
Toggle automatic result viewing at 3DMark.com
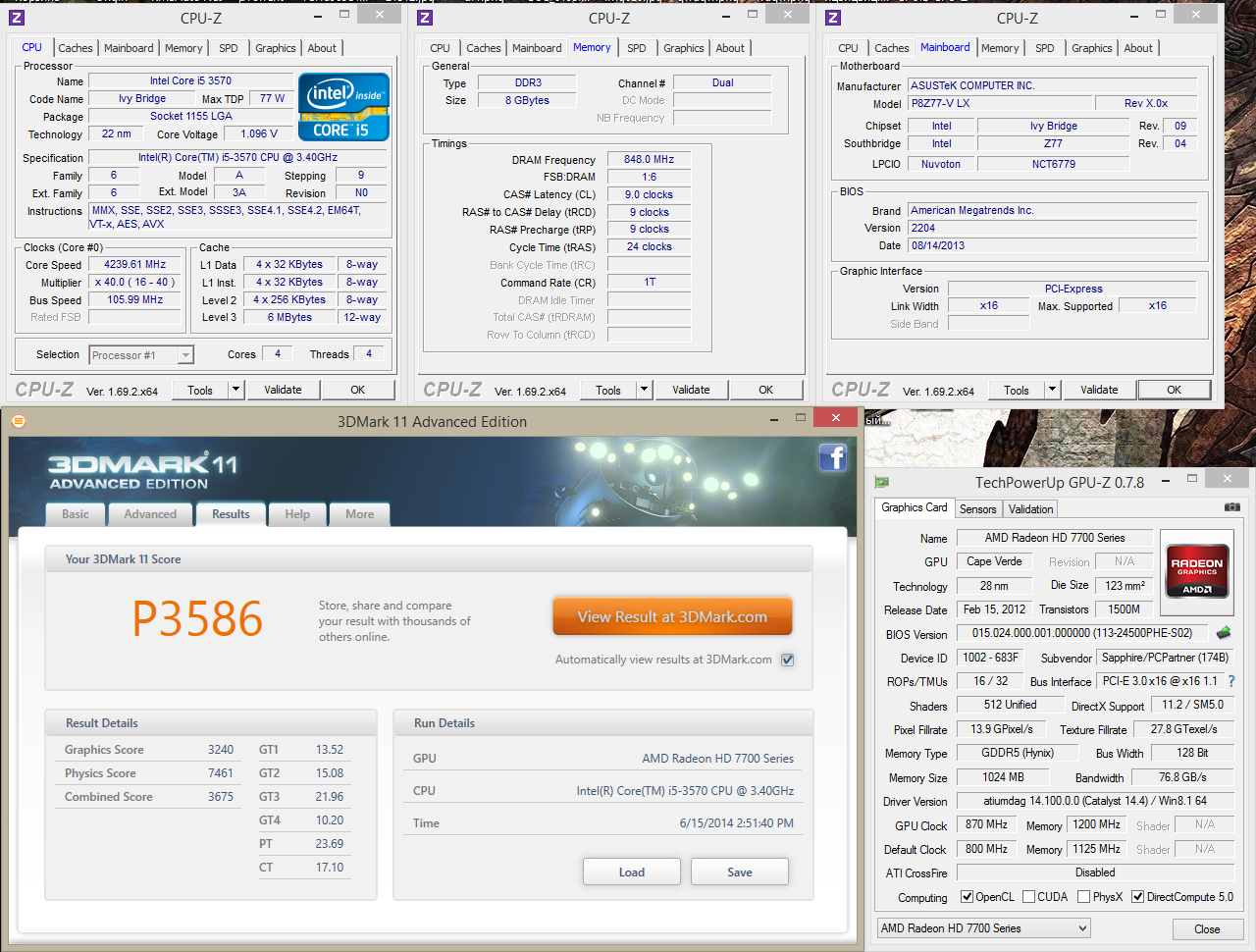pos(787,660)
